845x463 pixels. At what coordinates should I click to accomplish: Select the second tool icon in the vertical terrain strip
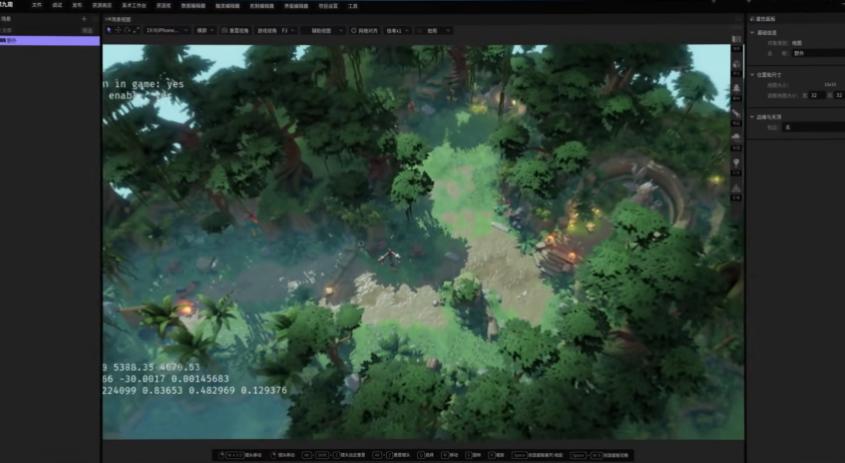point(736,66)
